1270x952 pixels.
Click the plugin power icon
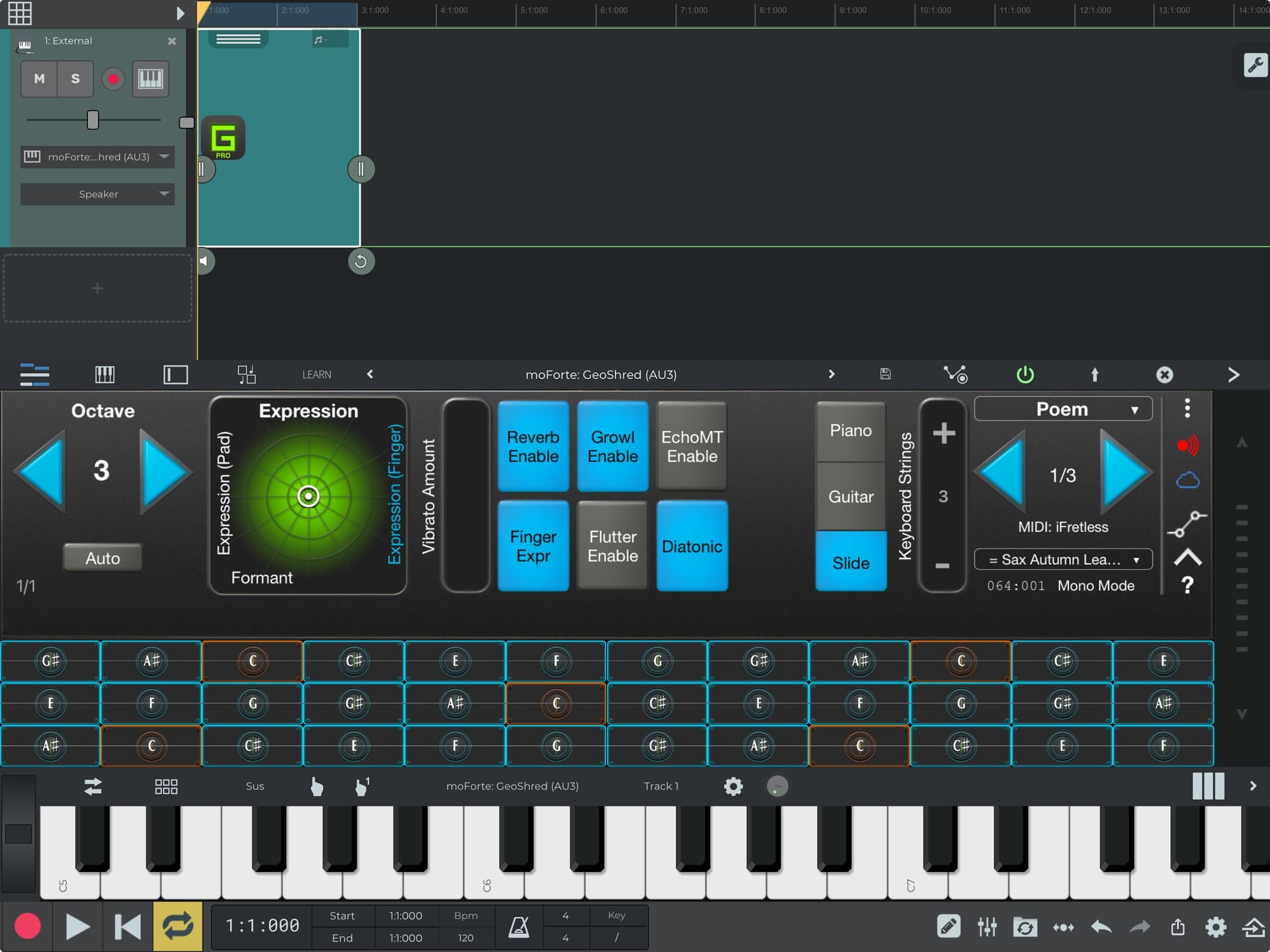click(x=1025, y=374)
